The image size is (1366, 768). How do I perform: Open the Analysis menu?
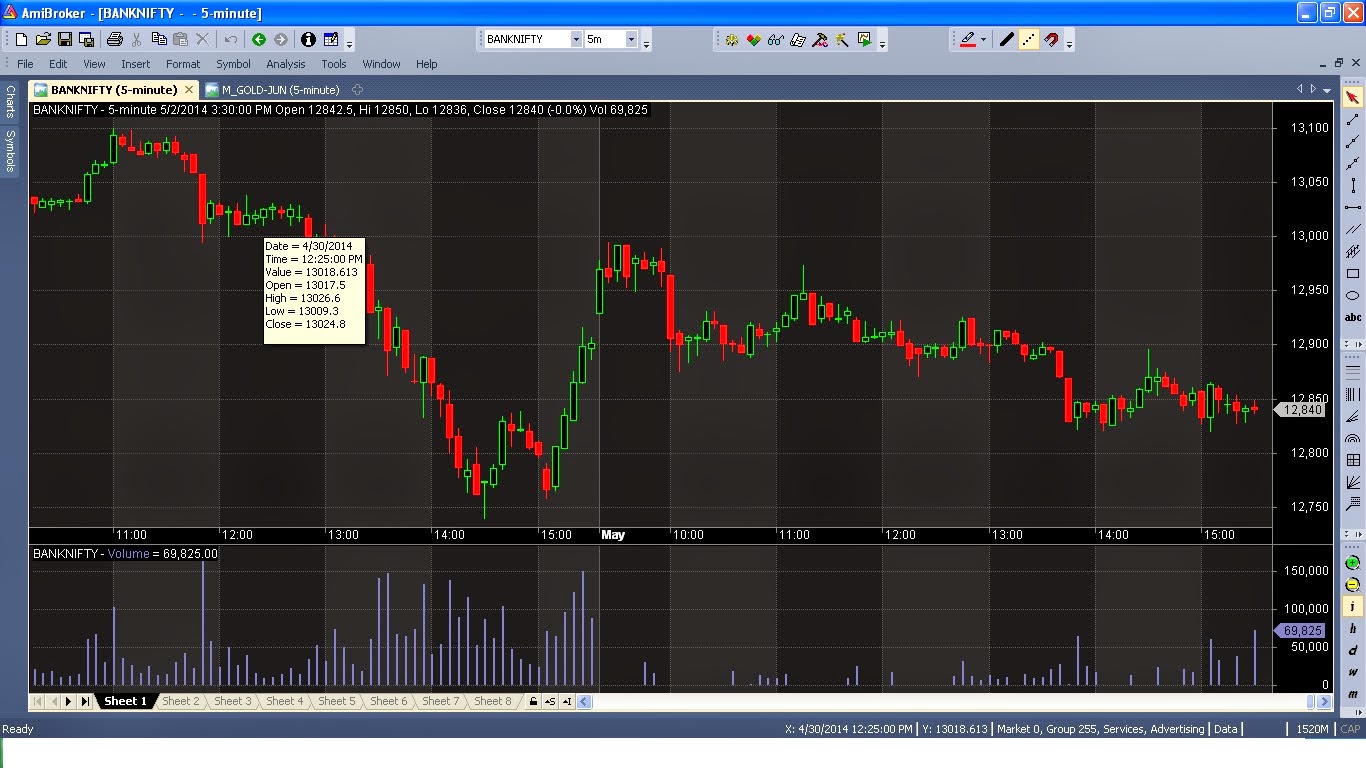(x=286, y=64)
